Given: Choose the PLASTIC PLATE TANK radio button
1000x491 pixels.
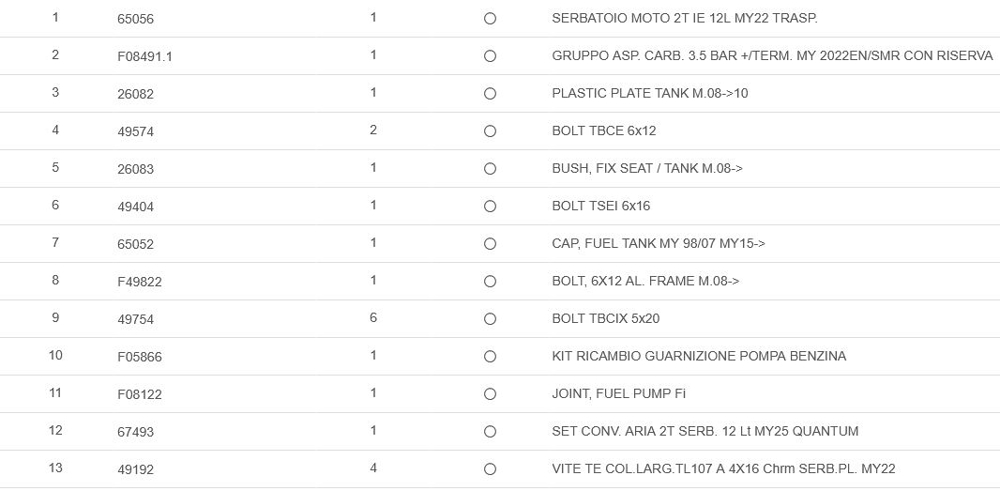Looking at the screenshot, I should point(490,94).
